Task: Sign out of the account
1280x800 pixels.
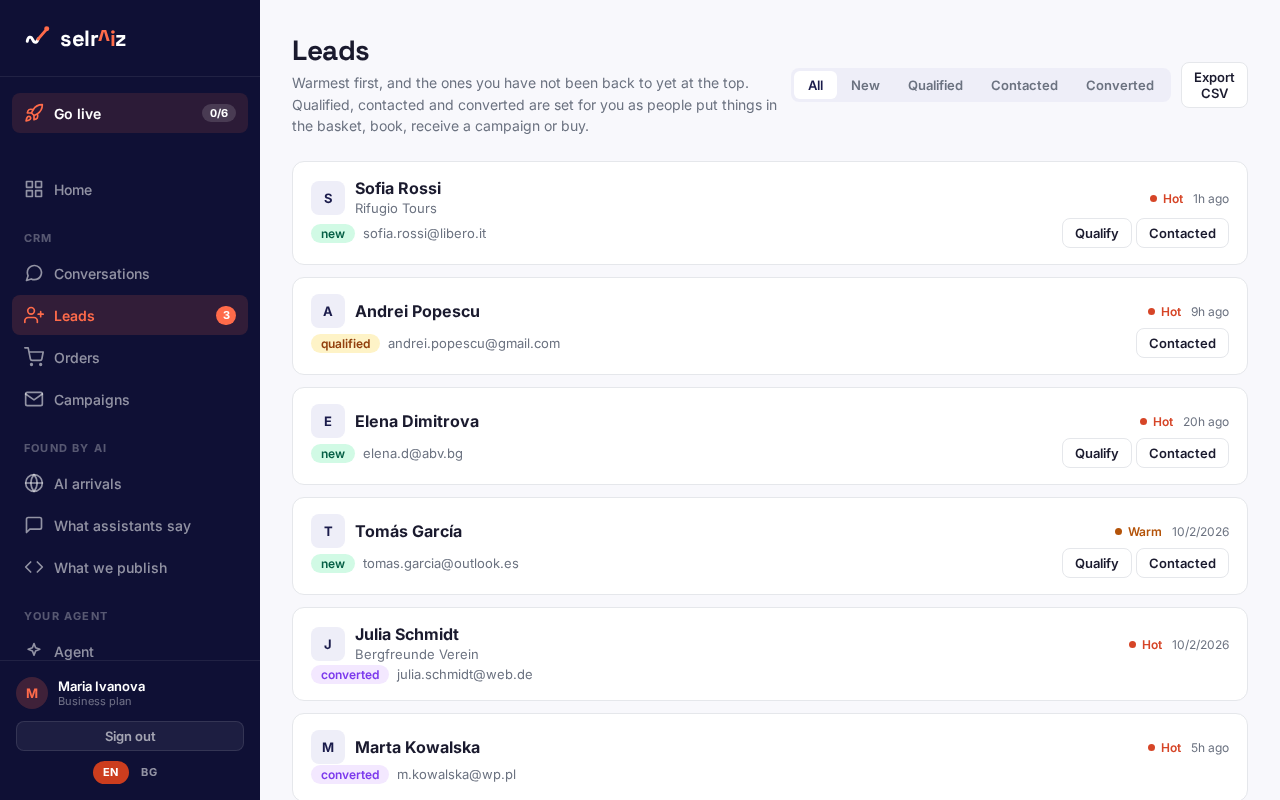Action: point(130,736)
